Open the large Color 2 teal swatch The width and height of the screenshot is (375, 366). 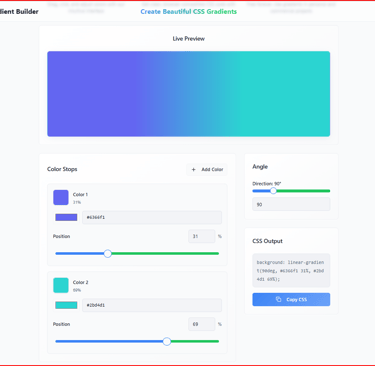tap(61, 285)
